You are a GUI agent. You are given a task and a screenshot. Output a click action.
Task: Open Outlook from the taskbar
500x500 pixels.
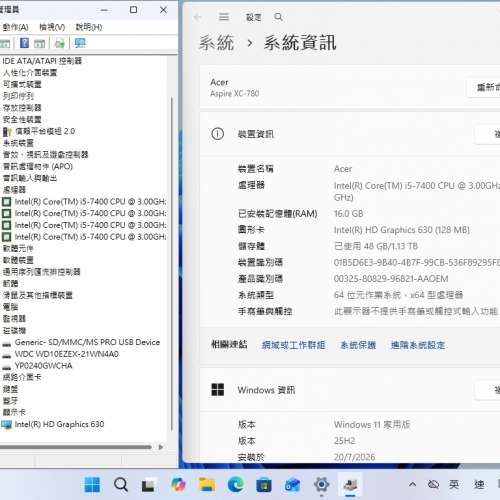pos(292,485)
